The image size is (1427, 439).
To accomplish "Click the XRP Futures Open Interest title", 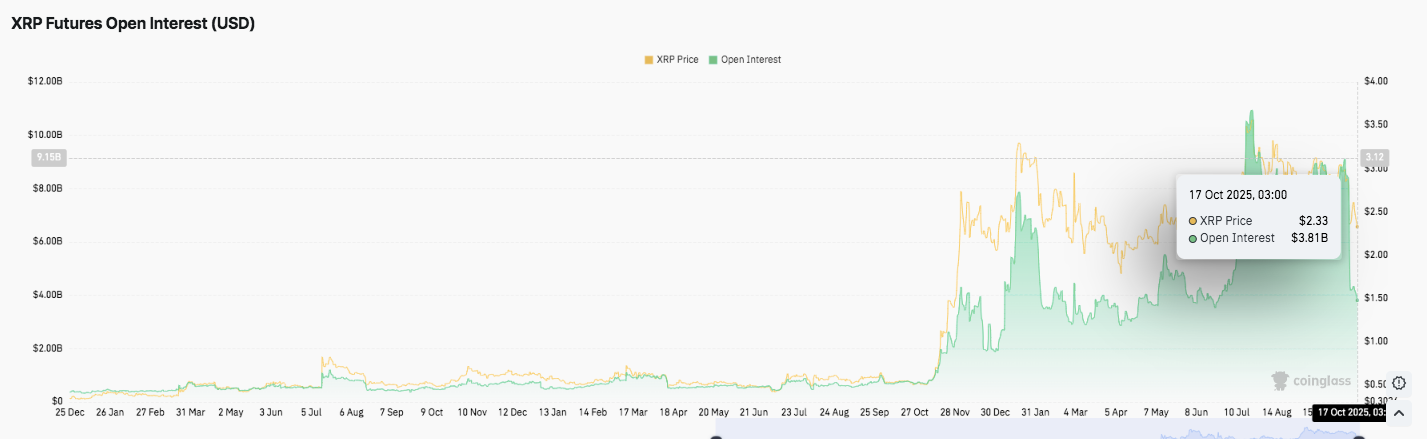I will click(x=133, y=24).
